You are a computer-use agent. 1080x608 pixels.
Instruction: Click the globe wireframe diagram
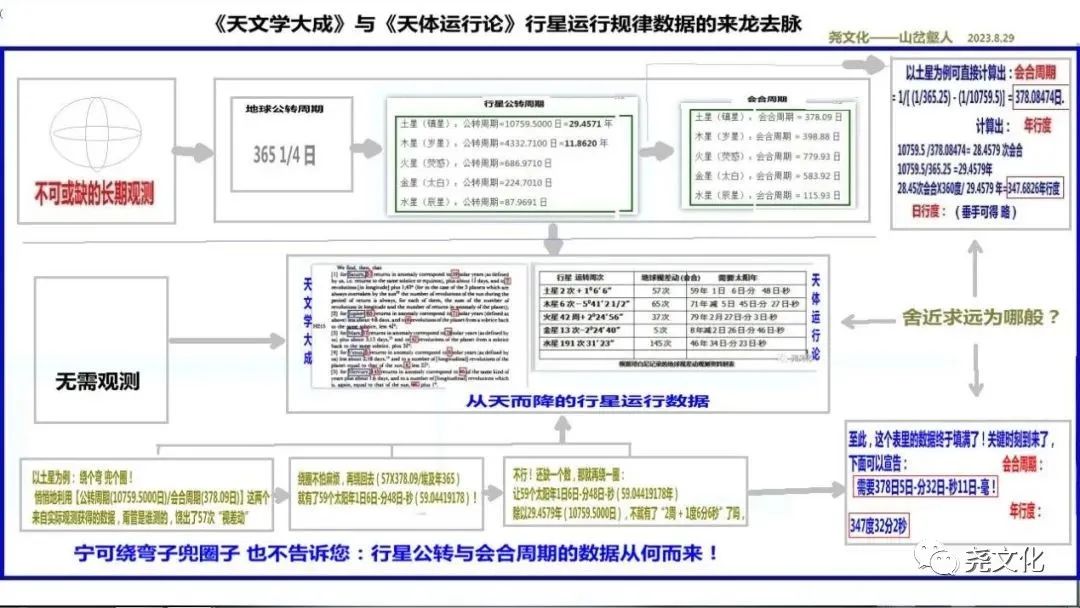tap(96, 134)
